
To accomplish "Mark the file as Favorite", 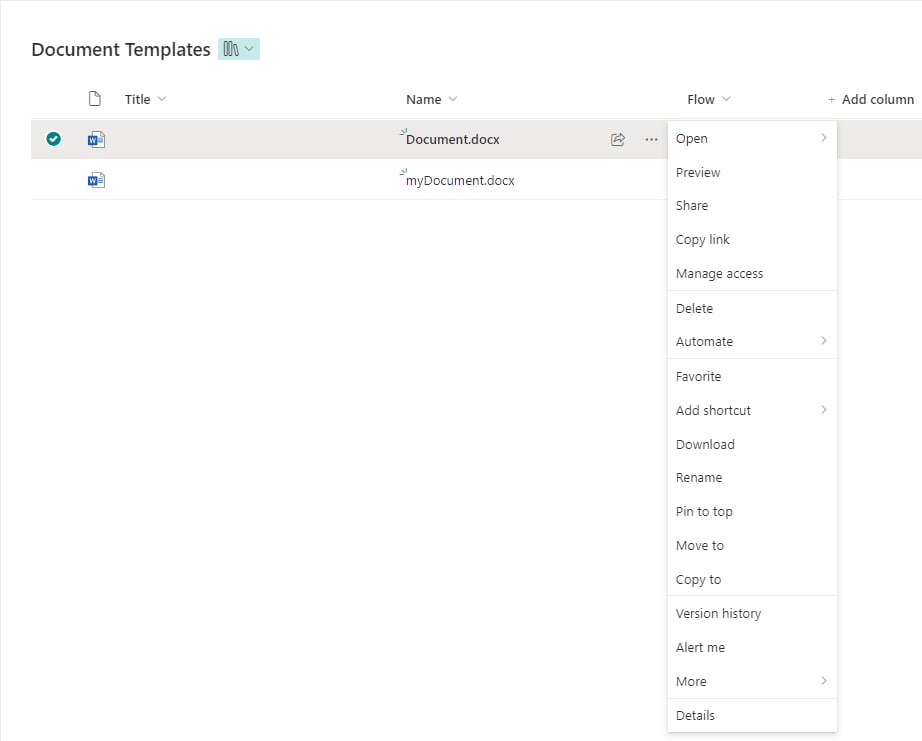I will click(752, 376).
